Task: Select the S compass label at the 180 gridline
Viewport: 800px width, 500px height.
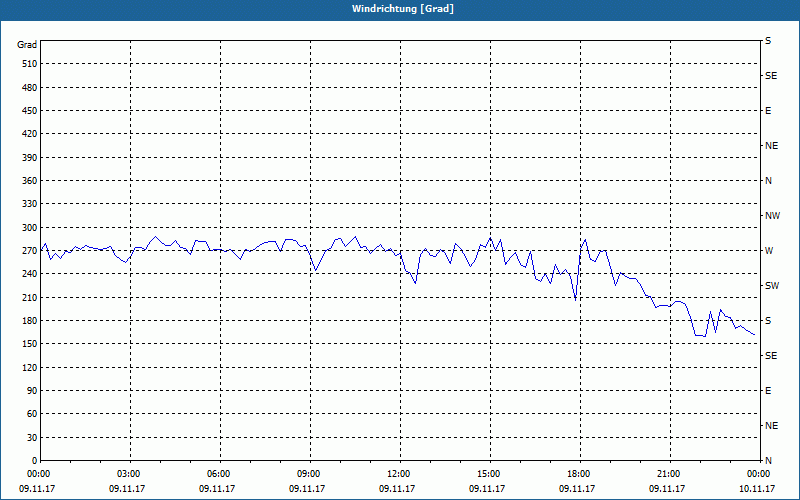Action: point(768,321)
